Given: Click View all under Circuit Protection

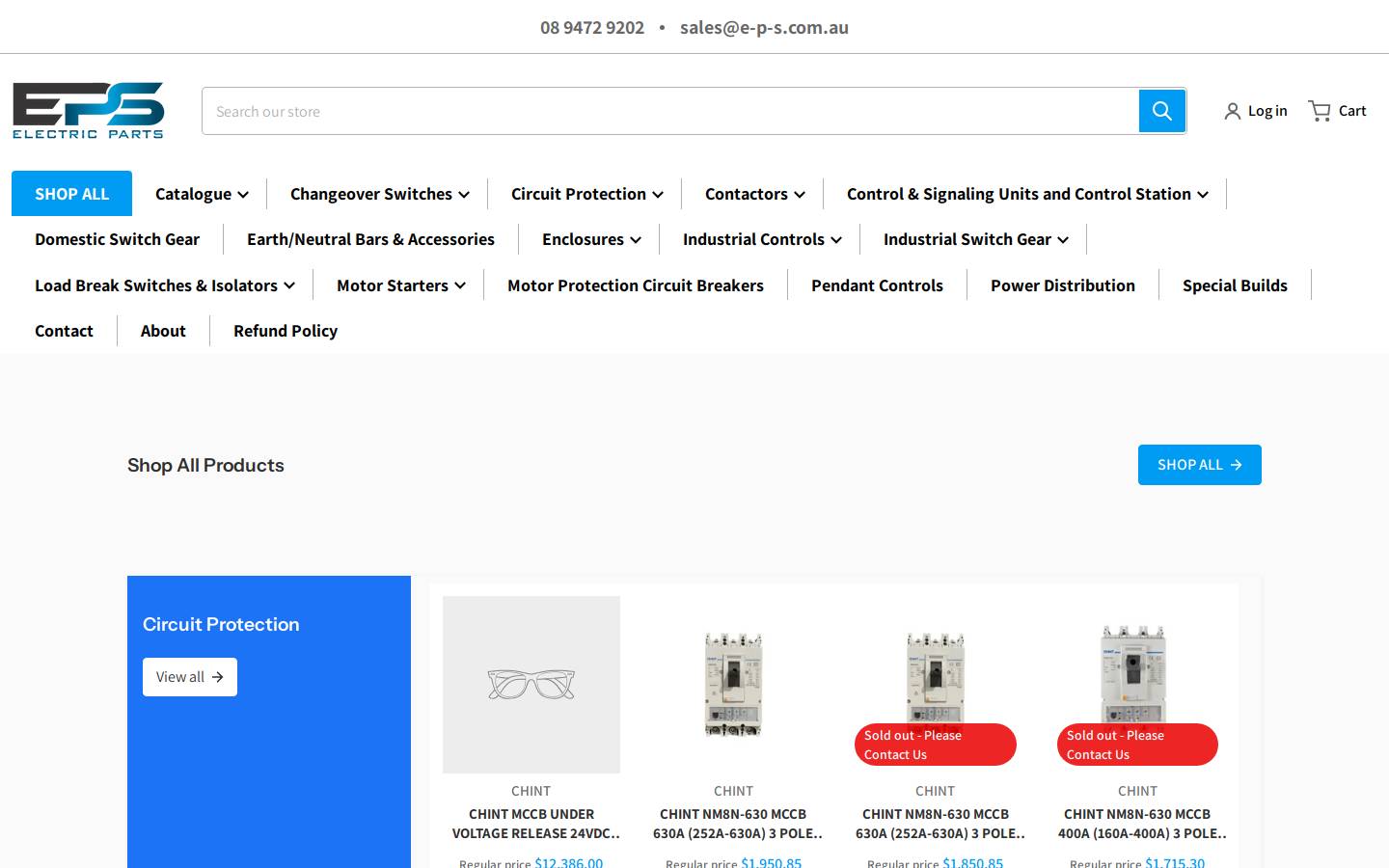Looking at the screenshot, I should 189,677.
